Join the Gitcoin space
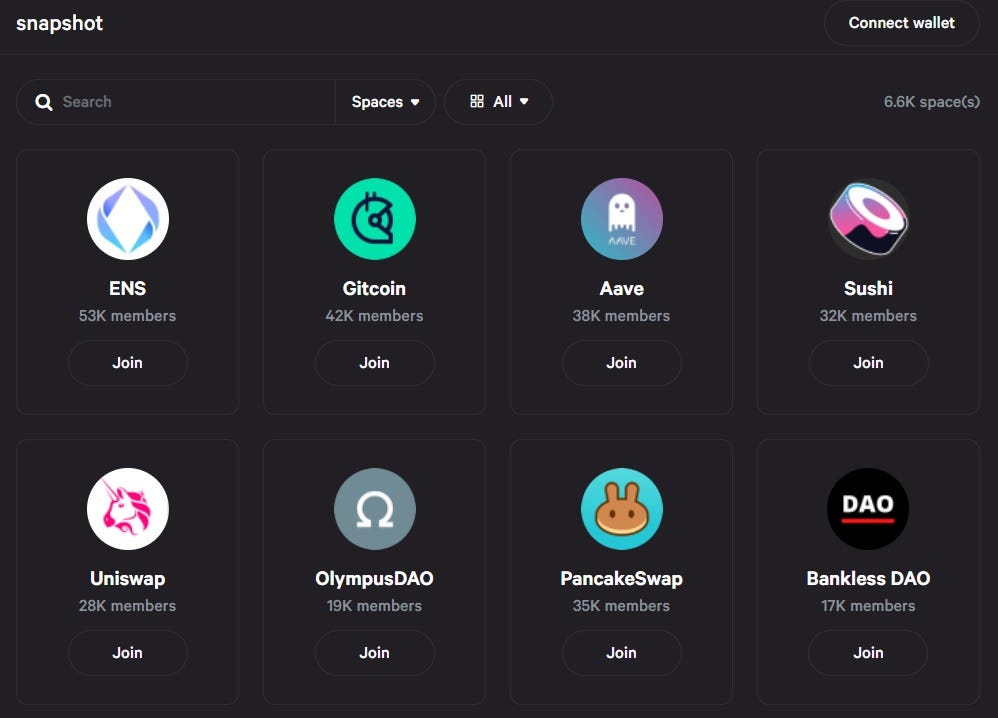The image size is (998, 718). tap(375, 363)
